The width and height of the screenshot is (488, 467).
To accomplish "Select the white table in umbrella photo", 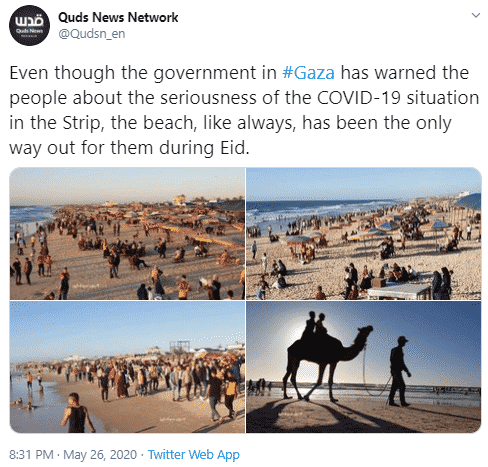I will (x=399, y=291).
